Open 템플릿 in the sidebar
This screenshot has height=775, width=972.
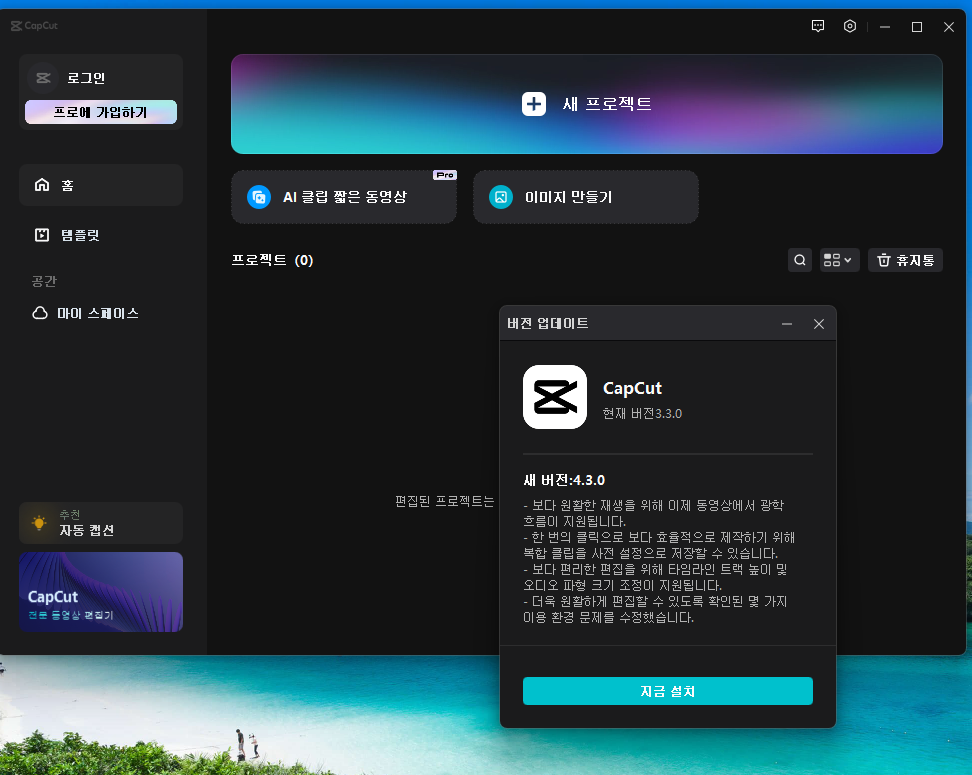pyautogui.click(x=101, y=235)
